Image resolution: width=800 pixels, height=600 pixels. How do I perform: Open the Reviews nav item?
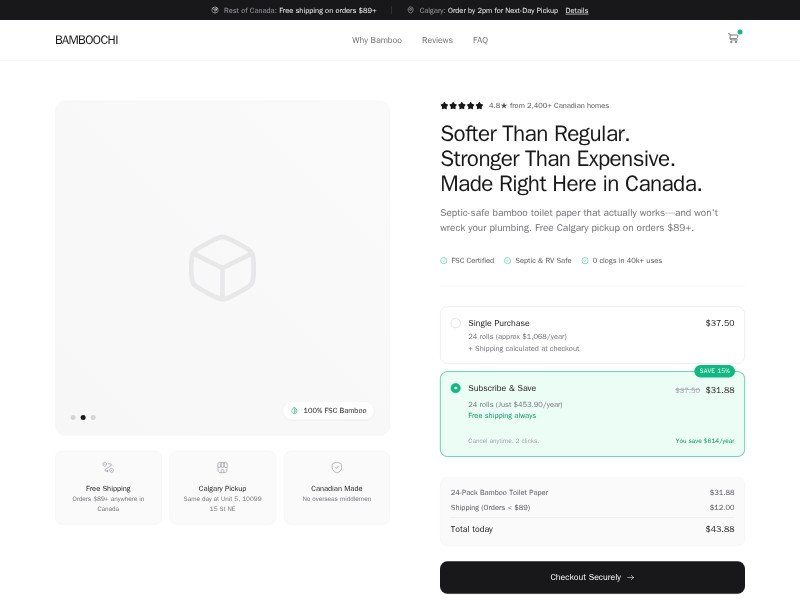point(437,40)
